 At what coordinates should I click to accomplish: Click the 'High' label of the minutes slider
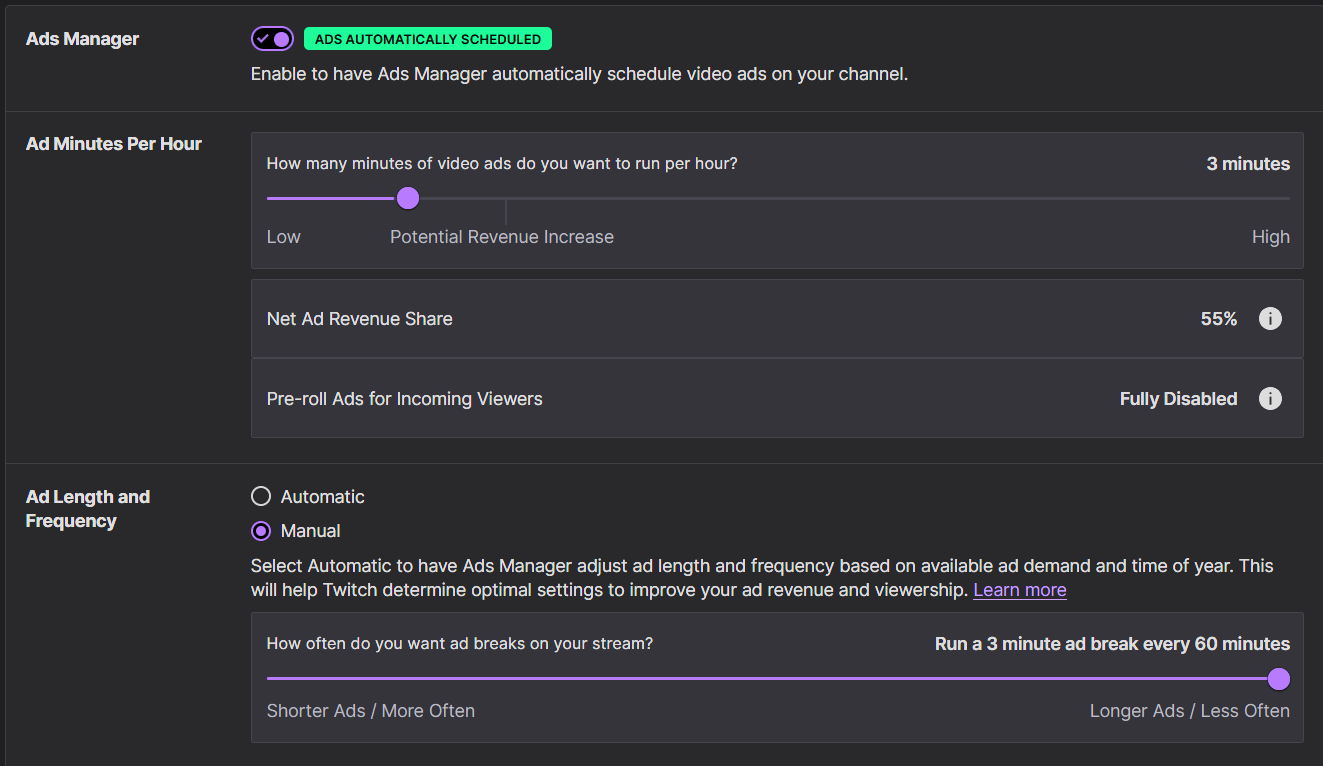1270,237
